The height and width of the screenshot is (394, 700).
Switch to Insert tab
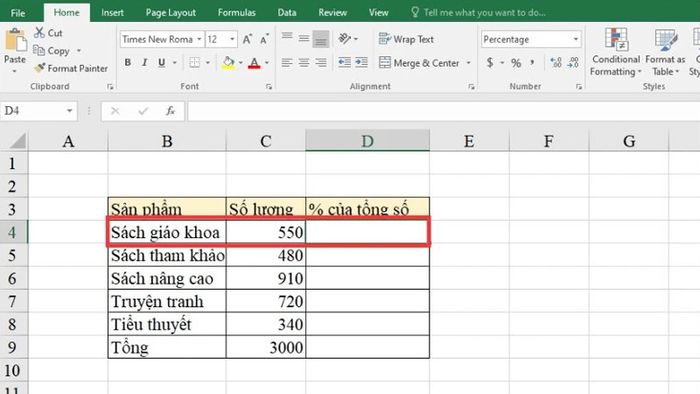pos(112,12)
